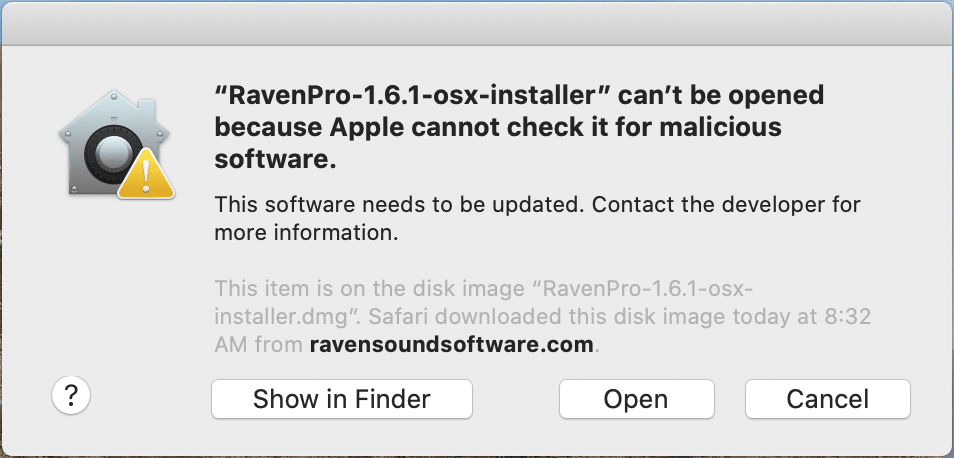Image resolution: width=954 pixels, height=458 pixels.
Task: Click the bold "can't be opened" heading
Action: coord(722,95)
